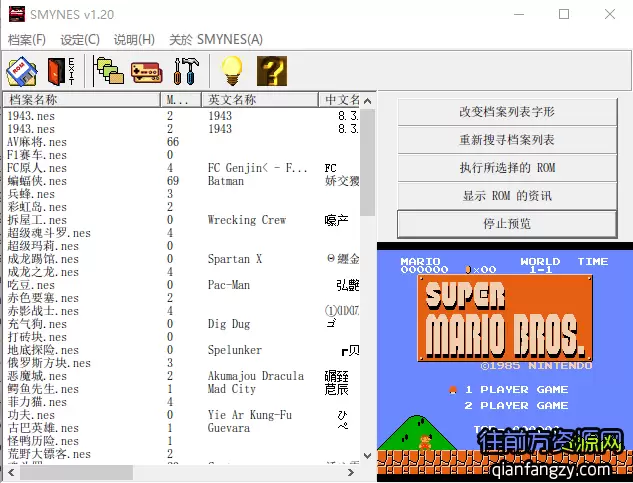Sort by the M... mapper column header

(x=181, y=99)
